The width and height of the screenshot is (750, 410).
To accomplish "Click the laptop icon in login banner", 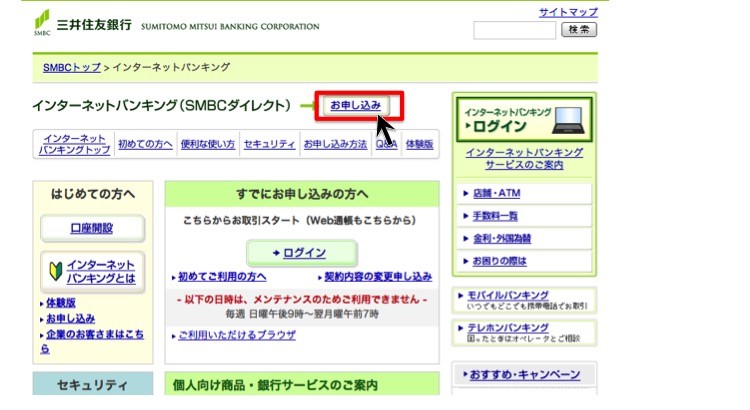I will [568, 120].
